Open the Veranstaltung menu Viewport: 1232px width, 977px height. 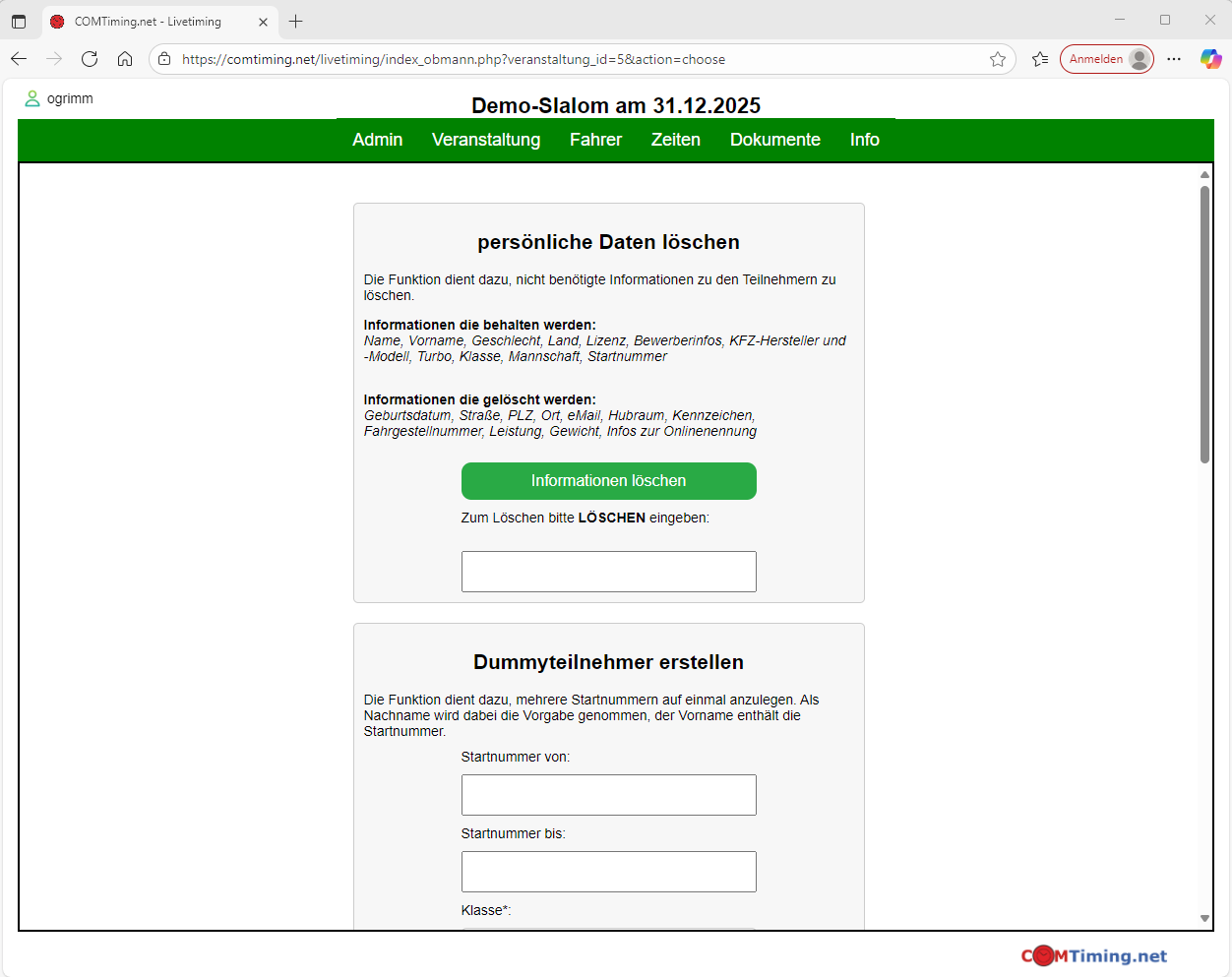point(486,140)
